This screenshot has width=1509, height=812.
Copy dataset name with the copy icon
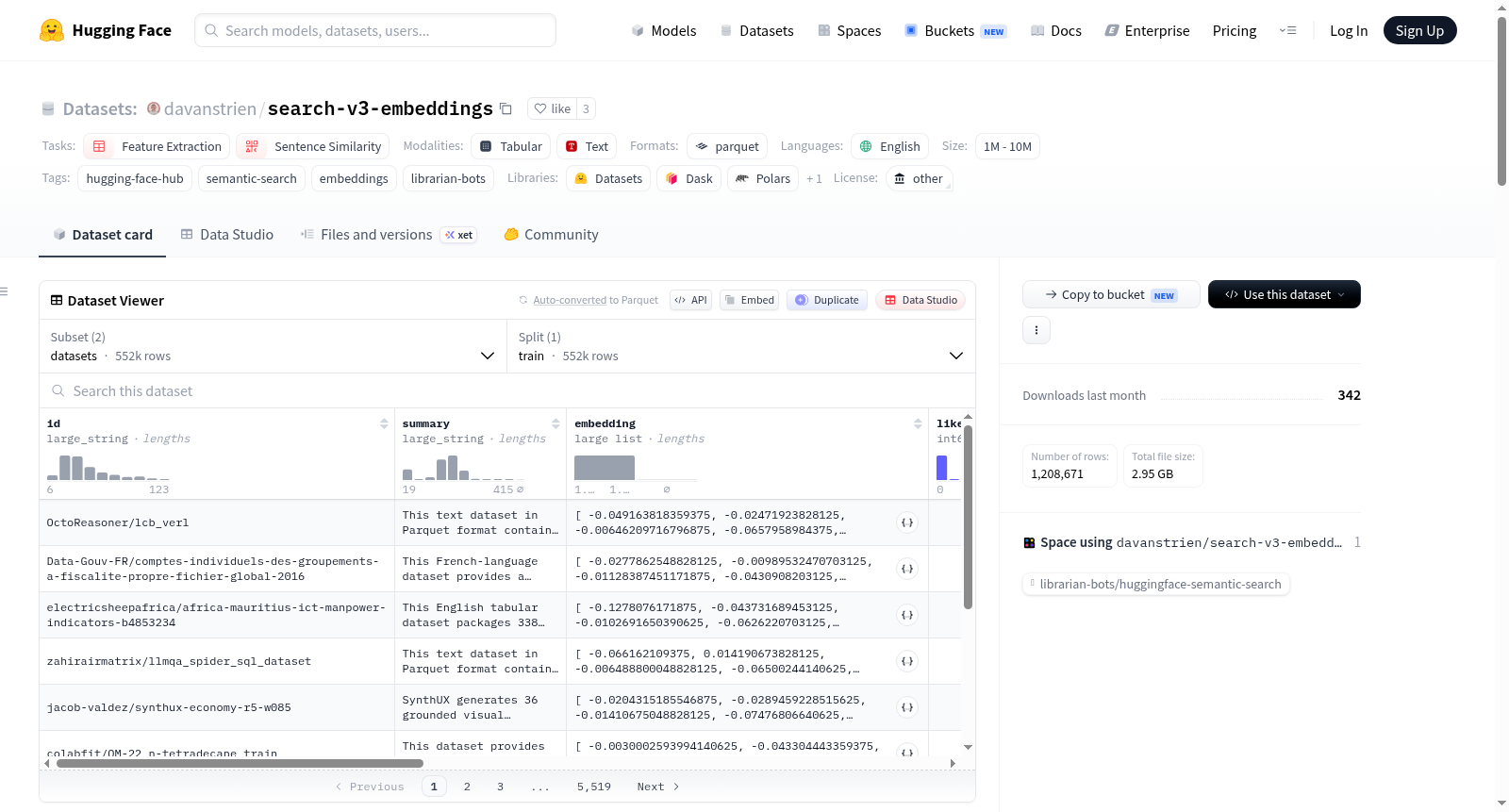pyautogui.click(x=506, y=108)
